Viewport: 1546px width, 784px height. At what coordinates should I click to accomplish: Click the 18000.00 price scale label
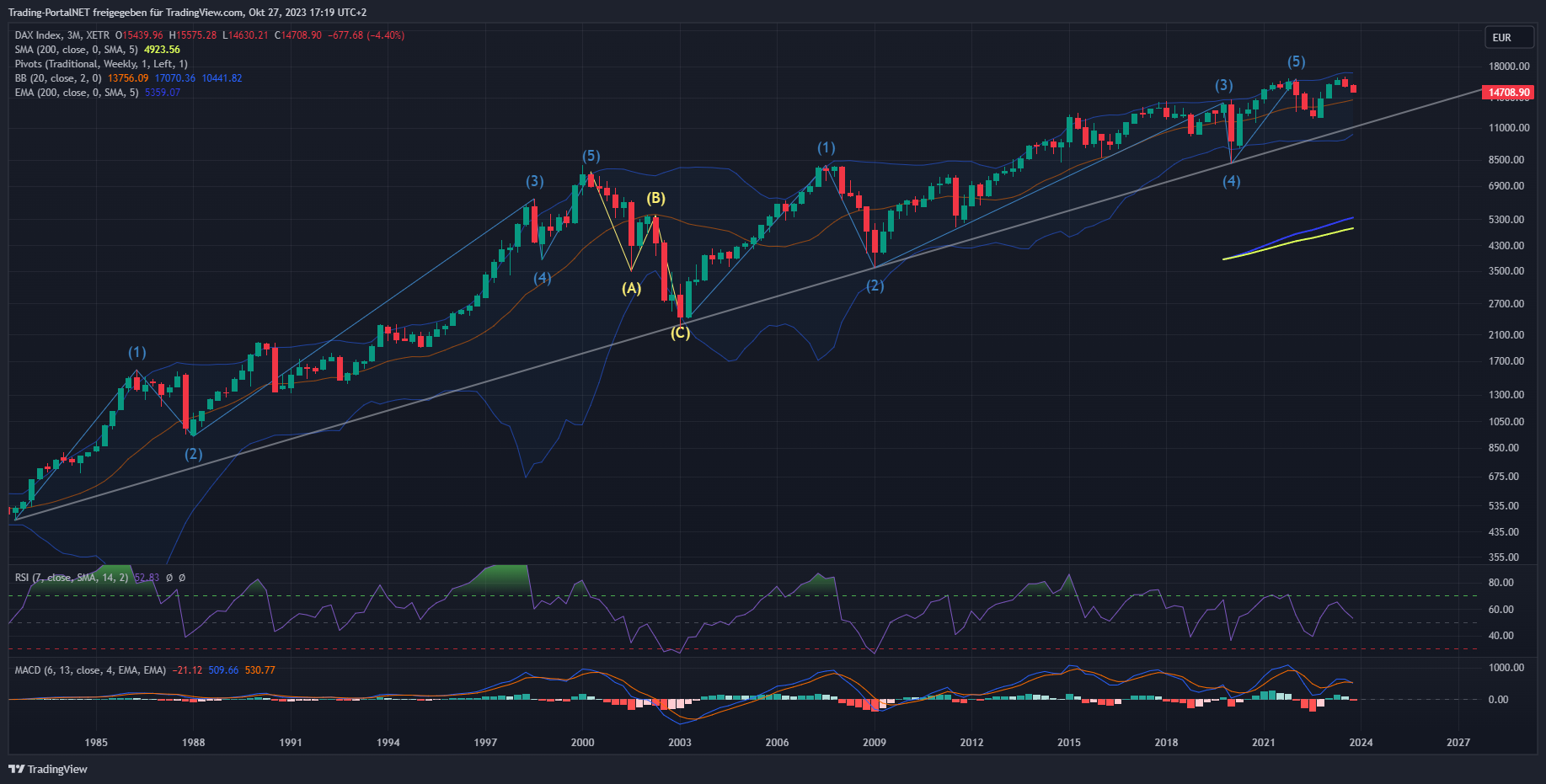pyautogui.click(x=1509, y=67)
